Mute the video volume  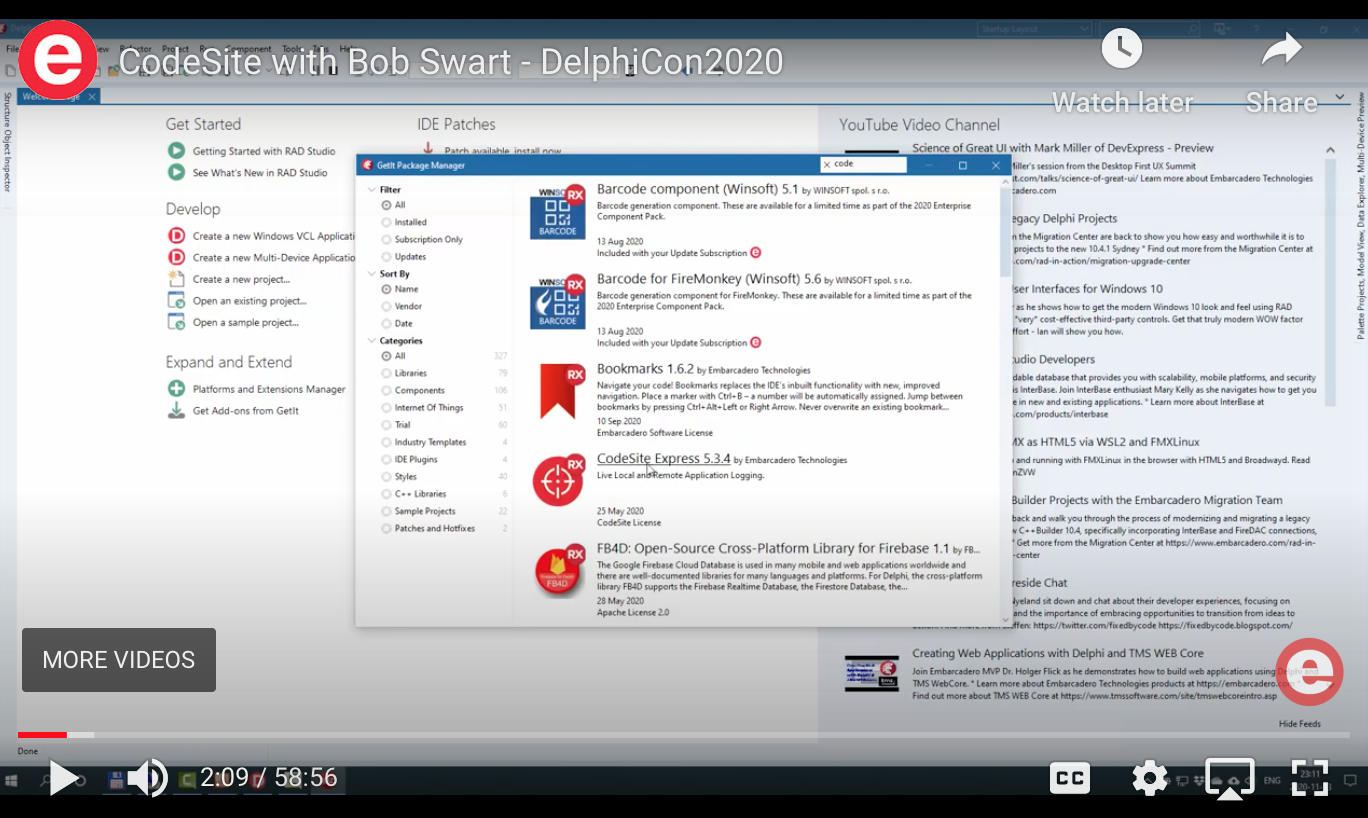tap(148, 778)
